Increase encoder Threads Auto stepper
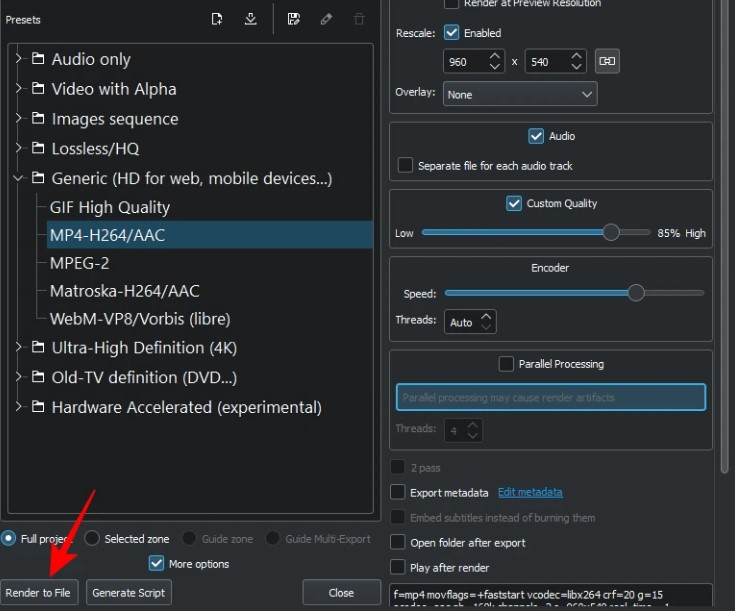 click(486, 317)
